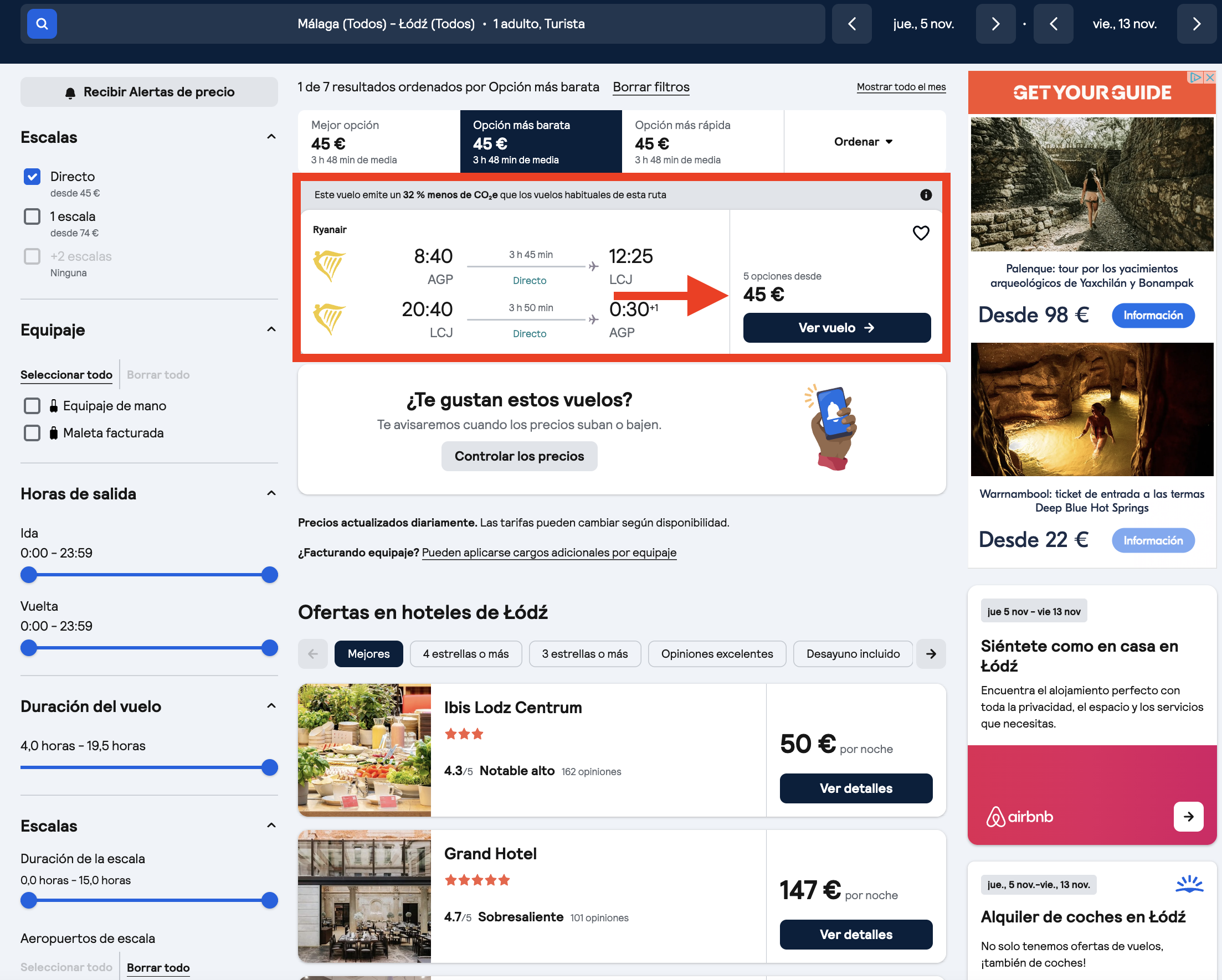Select the Opción más barata tab
The width and height of the screenshot is (1222, 980).
coord(541,142)
